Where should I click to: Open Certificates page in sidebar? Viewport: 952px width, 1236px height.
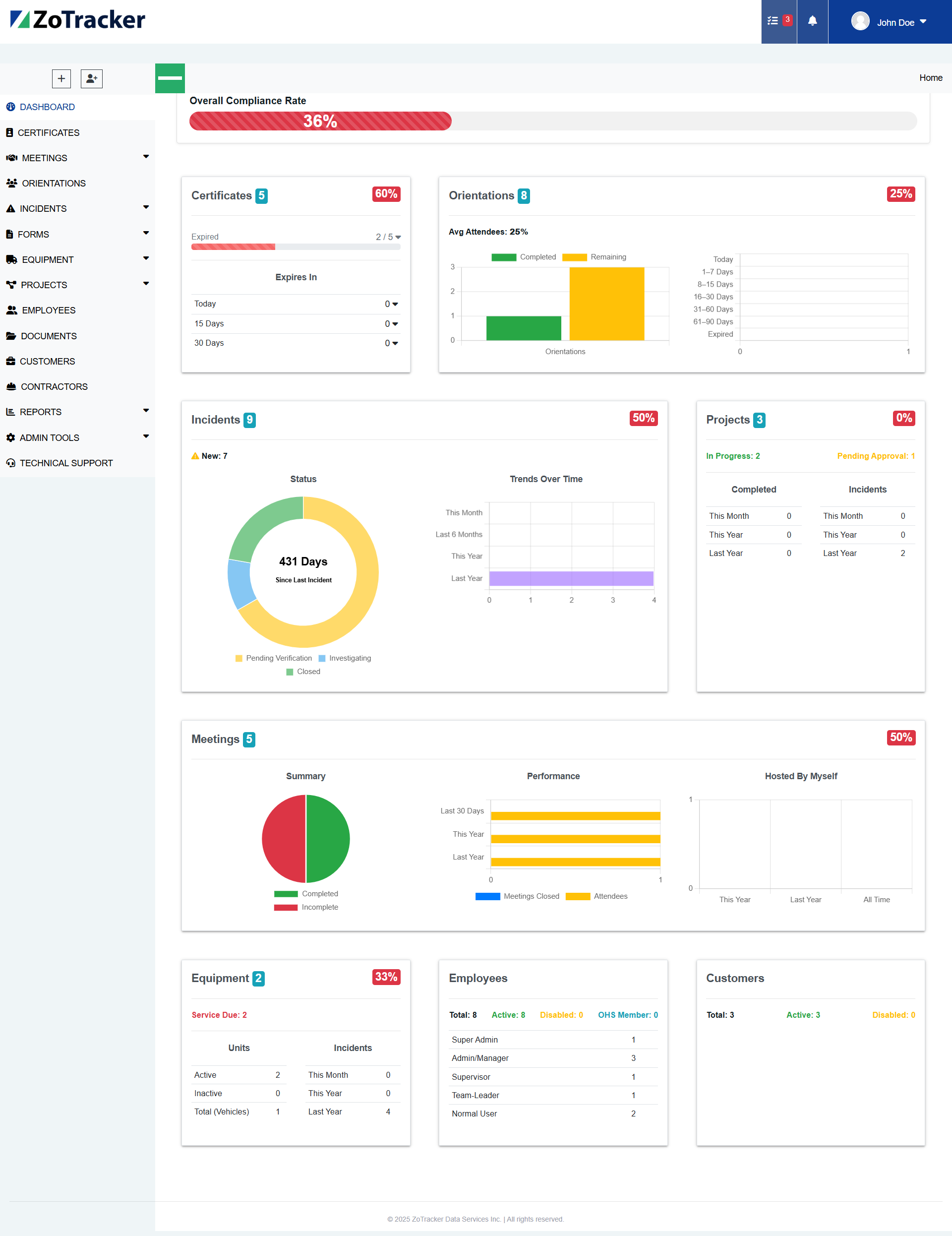[x=49, y=132]
